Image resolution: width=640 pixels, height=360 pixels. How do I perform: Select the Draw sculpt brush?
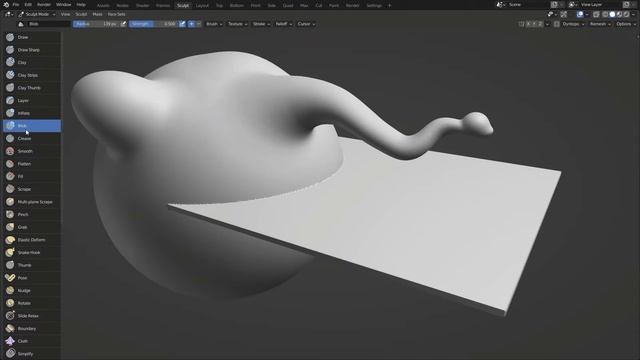(x=32, y=37)
